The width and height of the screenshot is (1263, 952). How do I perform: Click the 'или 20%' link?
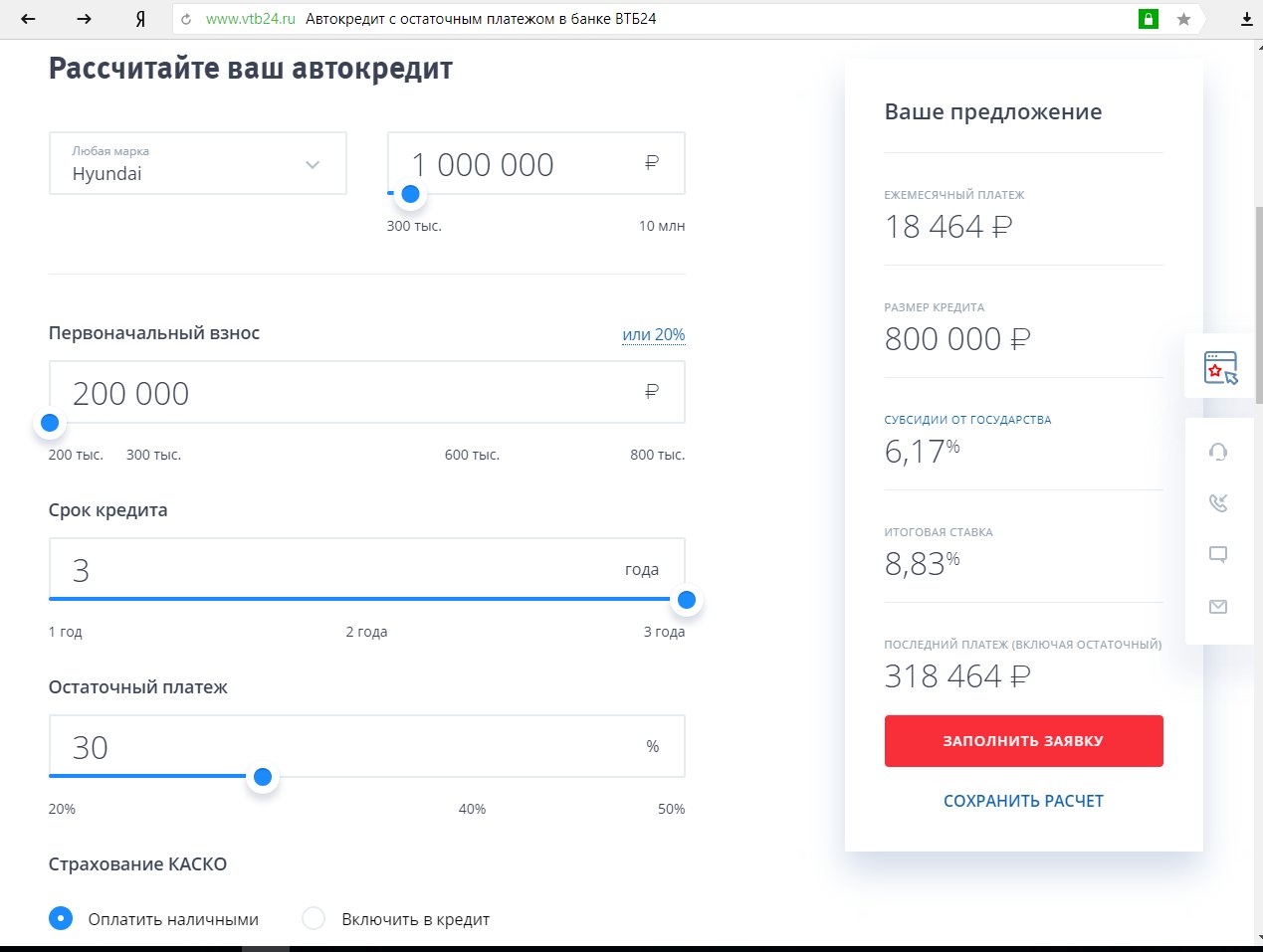coord(653,334)
